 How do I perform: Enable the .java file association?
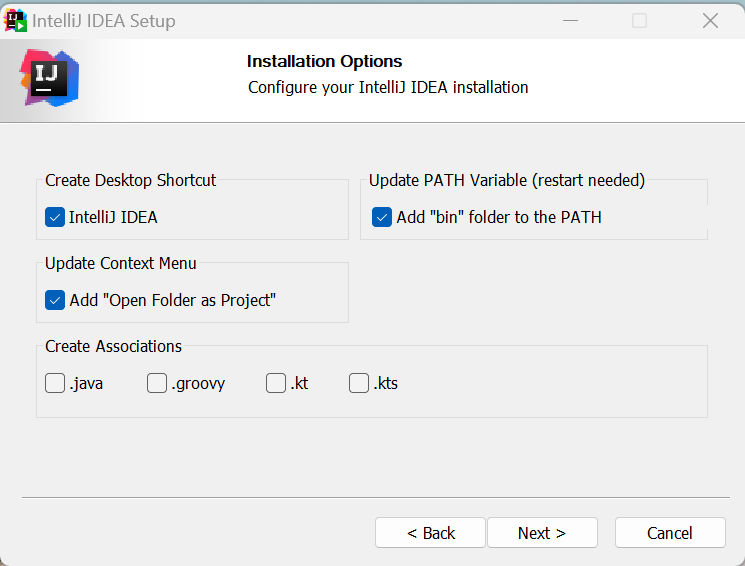(55, 383)
